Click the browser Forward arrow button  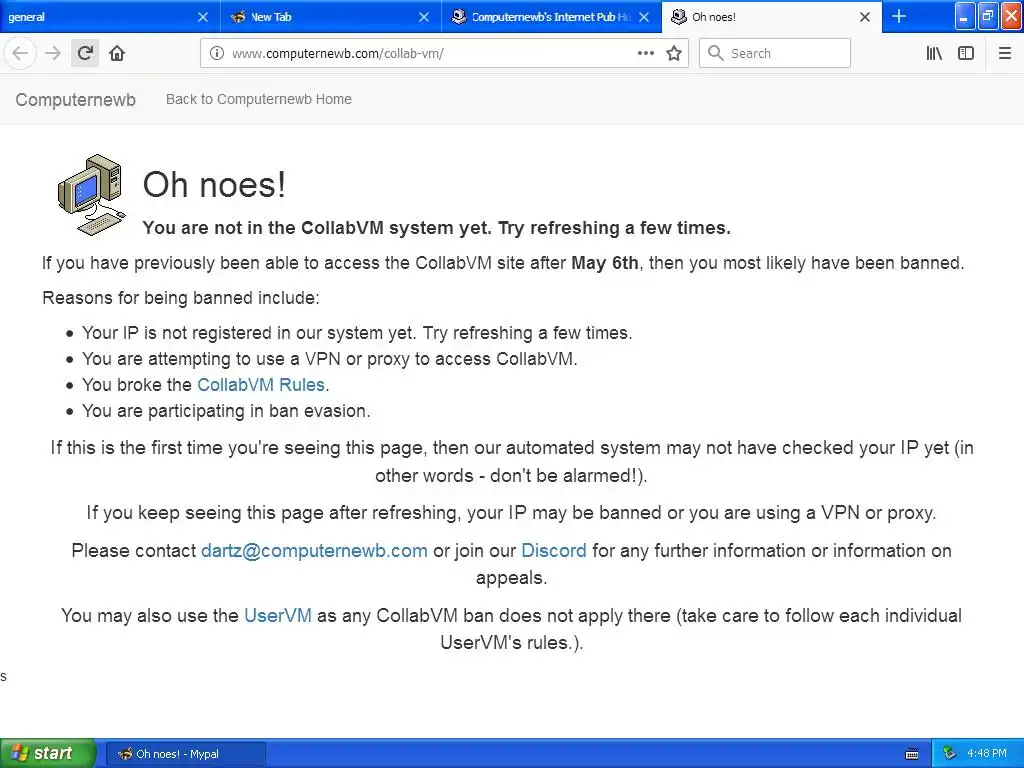[x=53, y=53]
